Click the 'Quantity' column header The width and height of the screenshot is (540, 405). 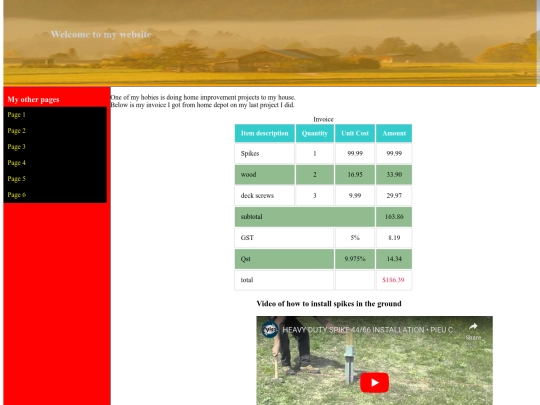315,133
